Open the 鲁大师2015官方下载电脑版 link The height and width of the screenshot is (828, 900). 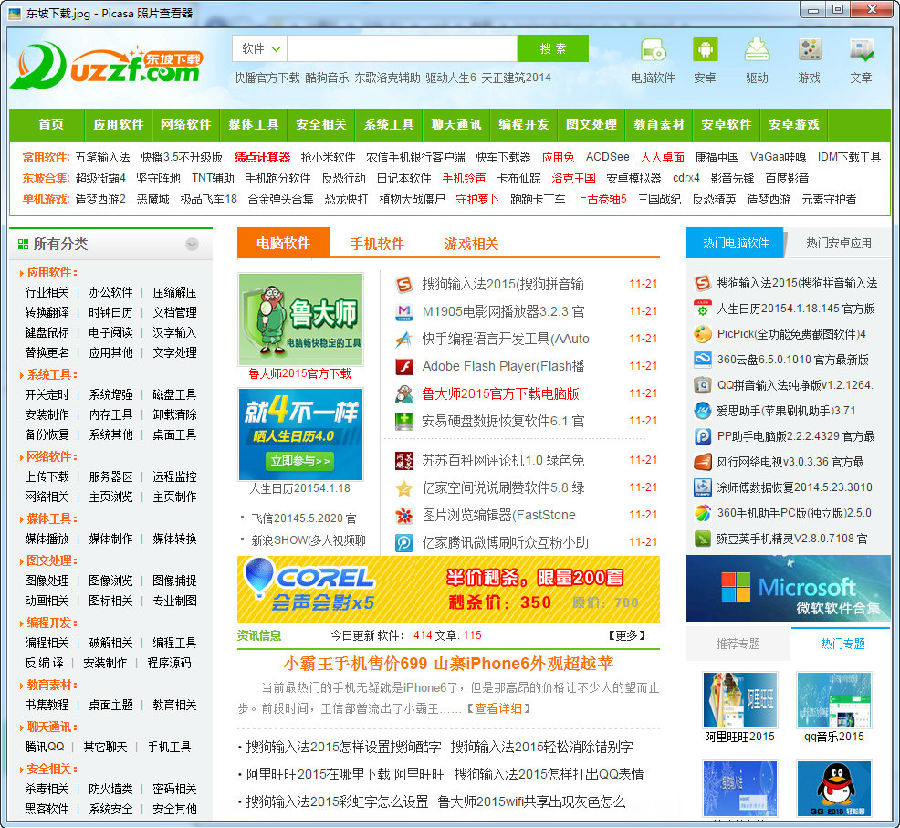501,394
